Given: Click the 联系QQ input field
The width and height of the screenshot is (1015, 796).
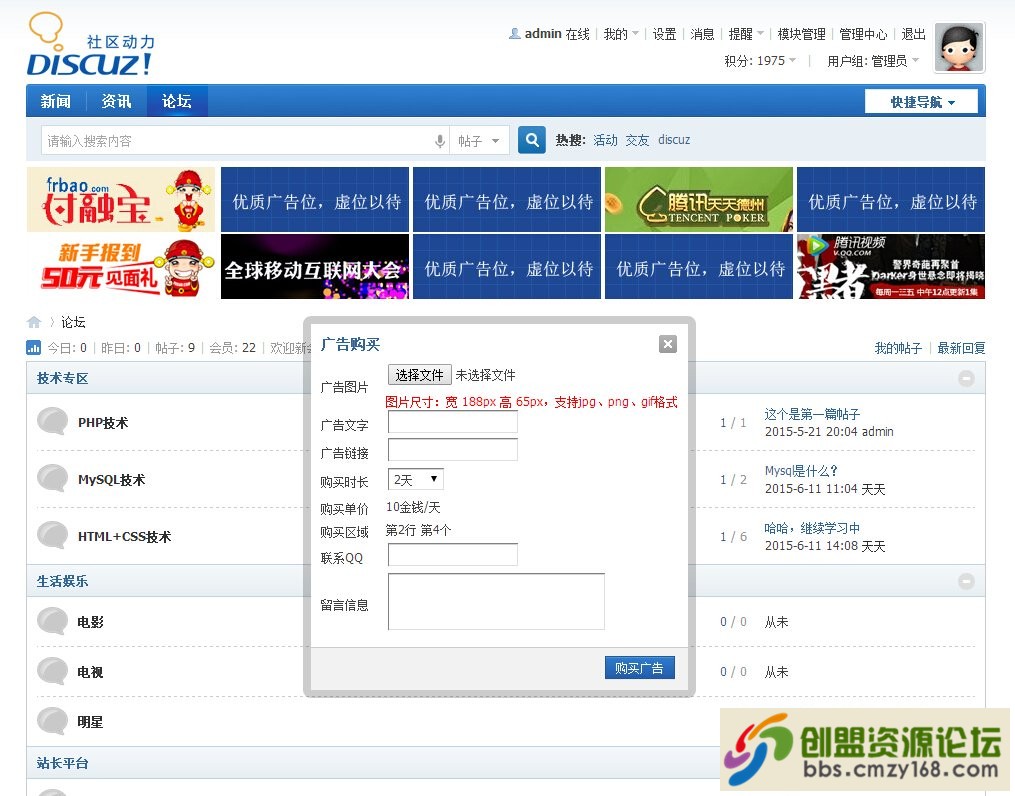Looking at the screenshot, I should tap(452, 555).
